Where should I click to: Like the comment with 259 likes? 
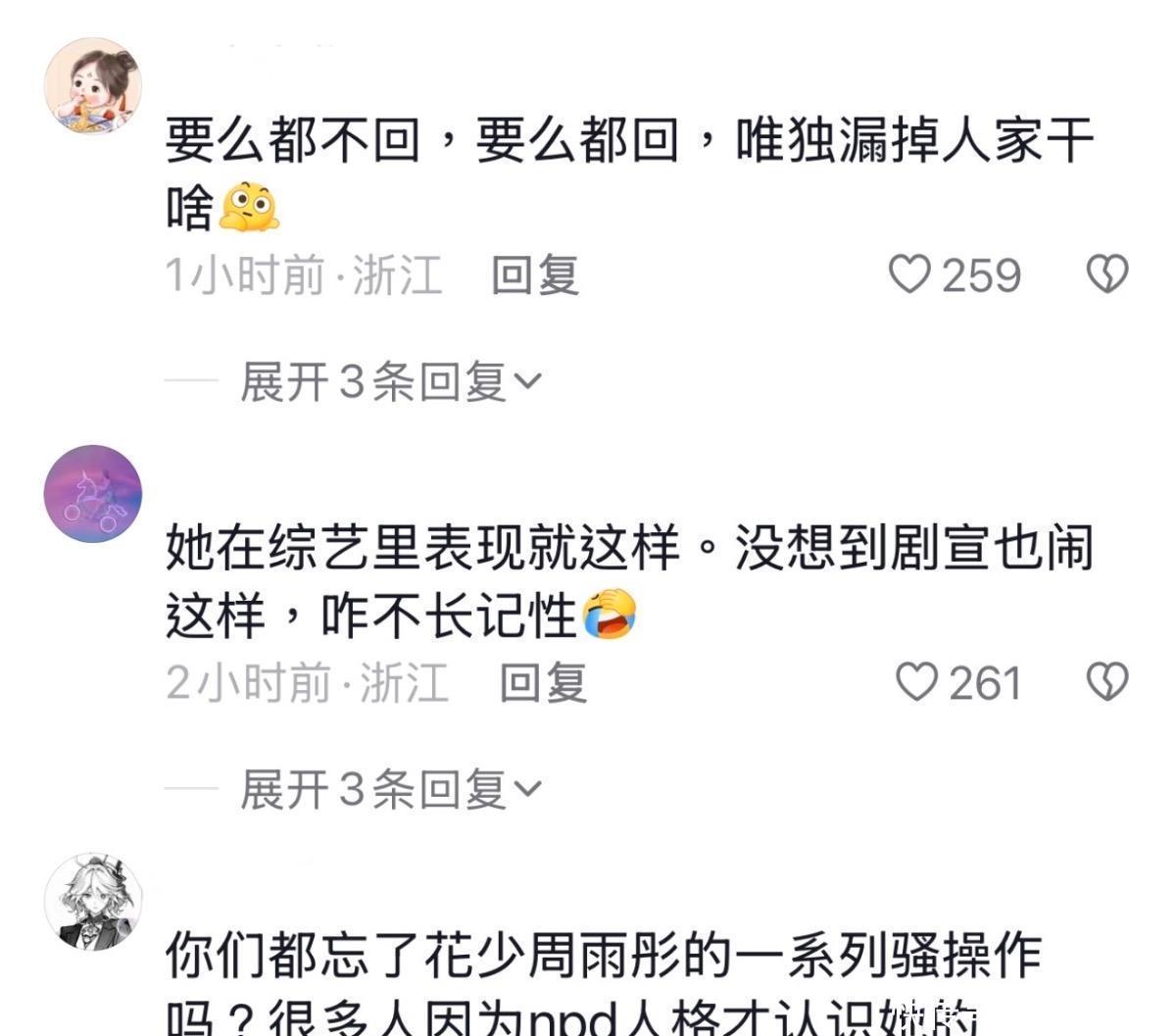click(908, 274)
